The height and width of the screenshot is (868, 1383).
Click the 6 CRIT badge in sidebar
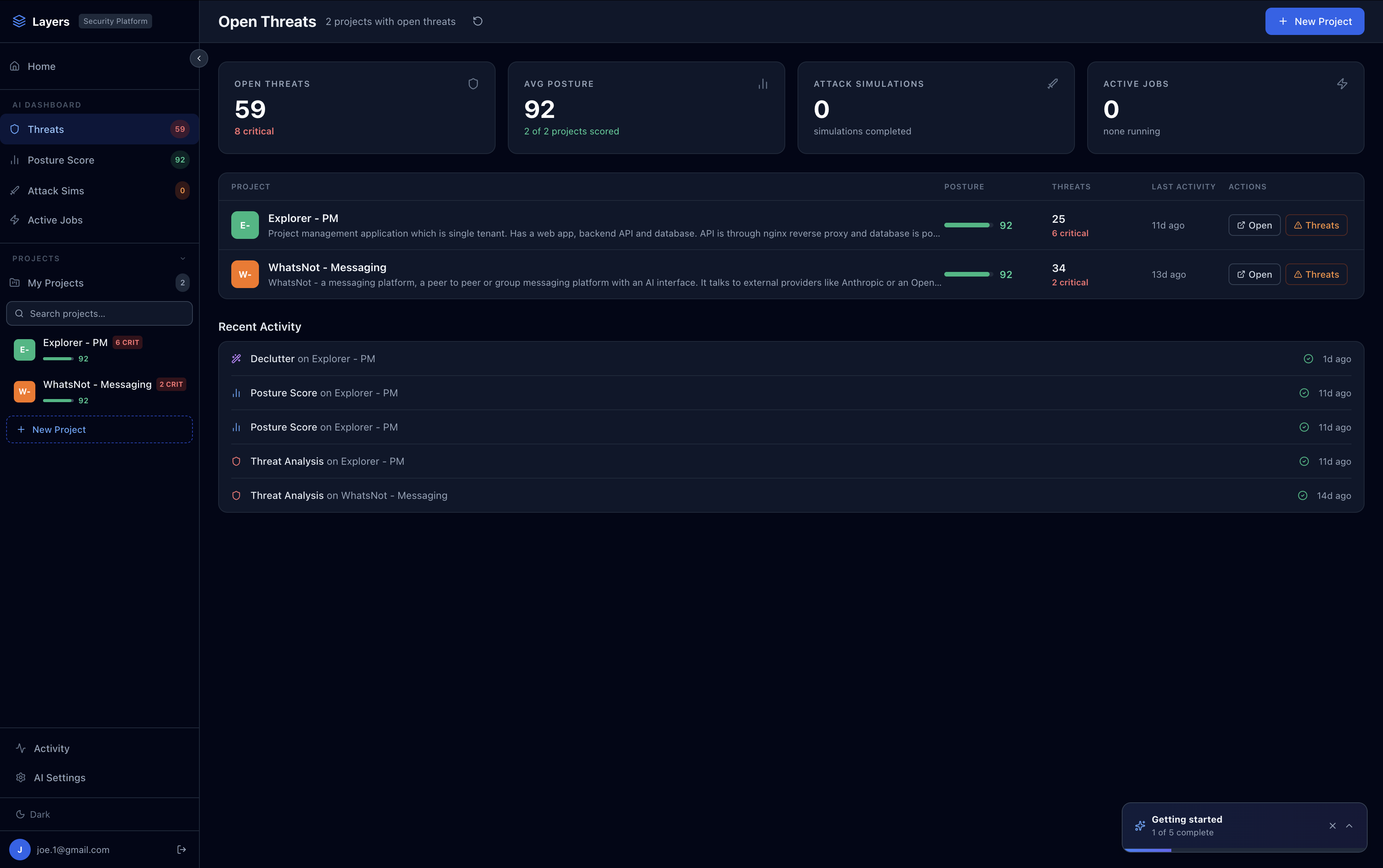tap(128, 343)
